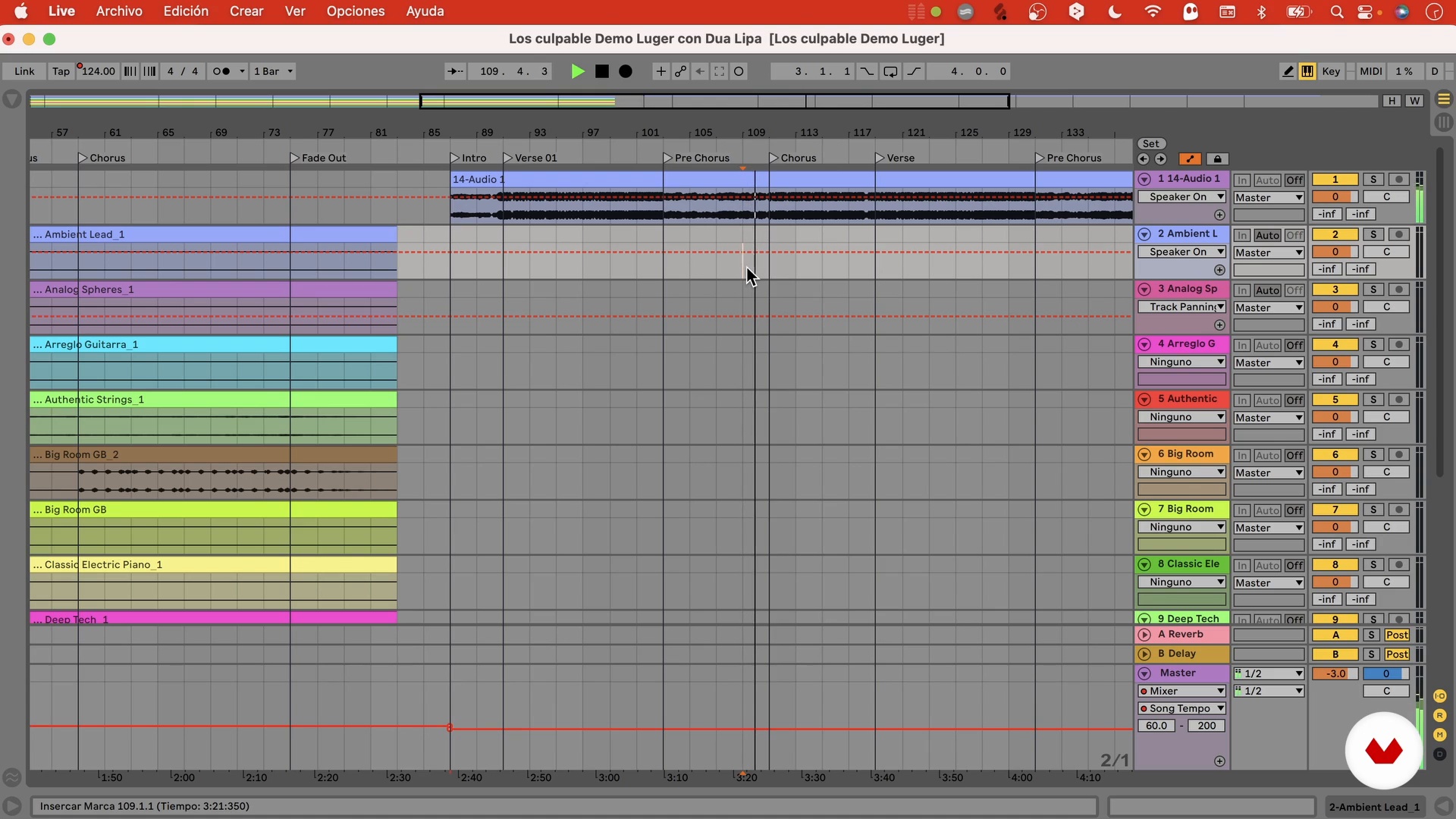Solo track 4 Arreglo Guitarra
The width and height of the screenshot is (1456, 819).
(x=1373, y=345)
